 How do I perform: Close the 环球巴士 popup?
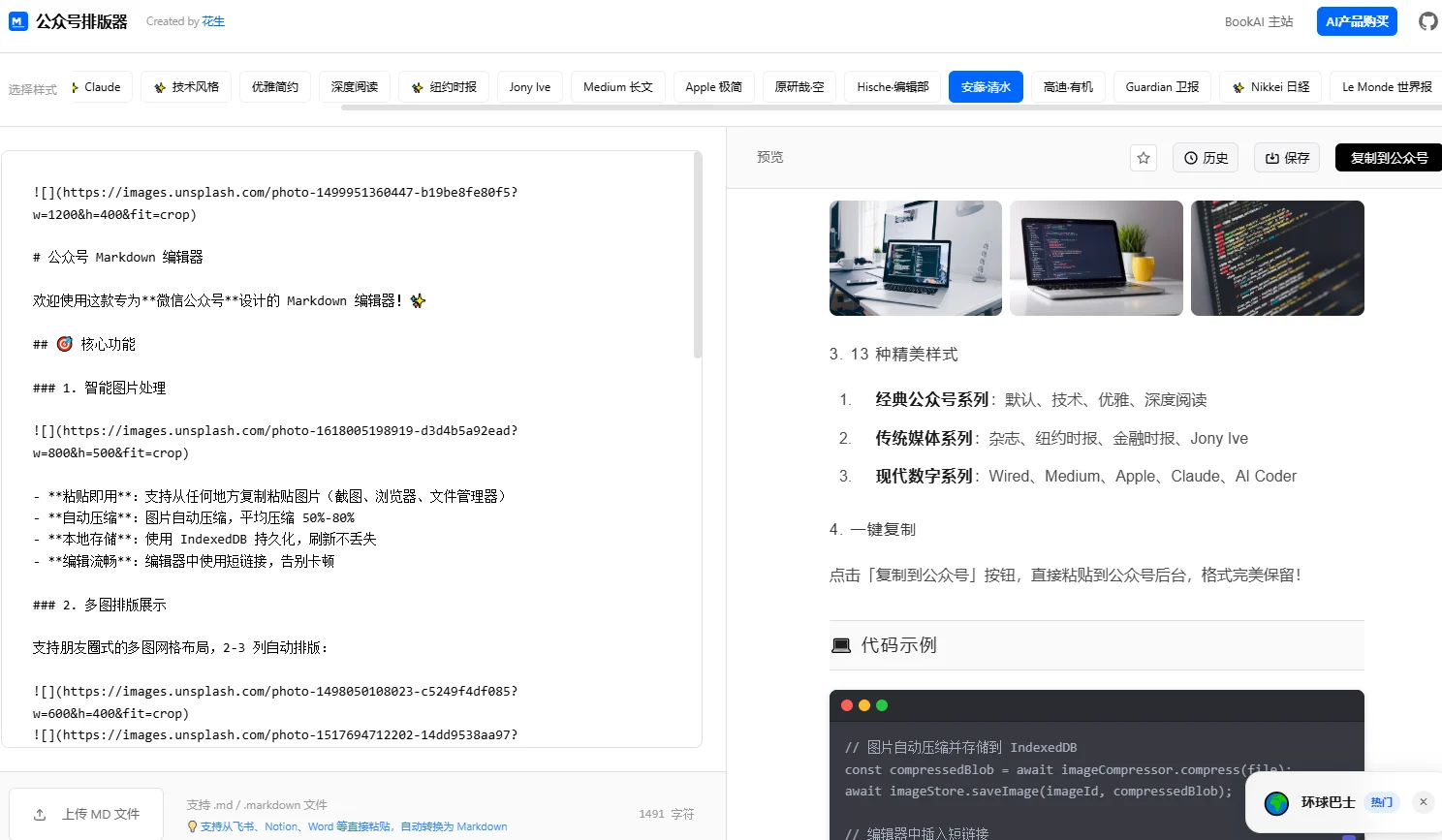[1423, 801]
